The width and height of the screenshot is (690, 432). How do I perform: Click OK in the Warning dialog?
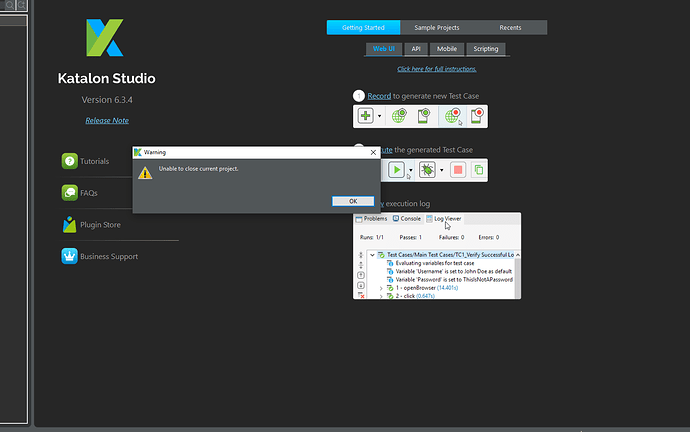tap(353, 201)
